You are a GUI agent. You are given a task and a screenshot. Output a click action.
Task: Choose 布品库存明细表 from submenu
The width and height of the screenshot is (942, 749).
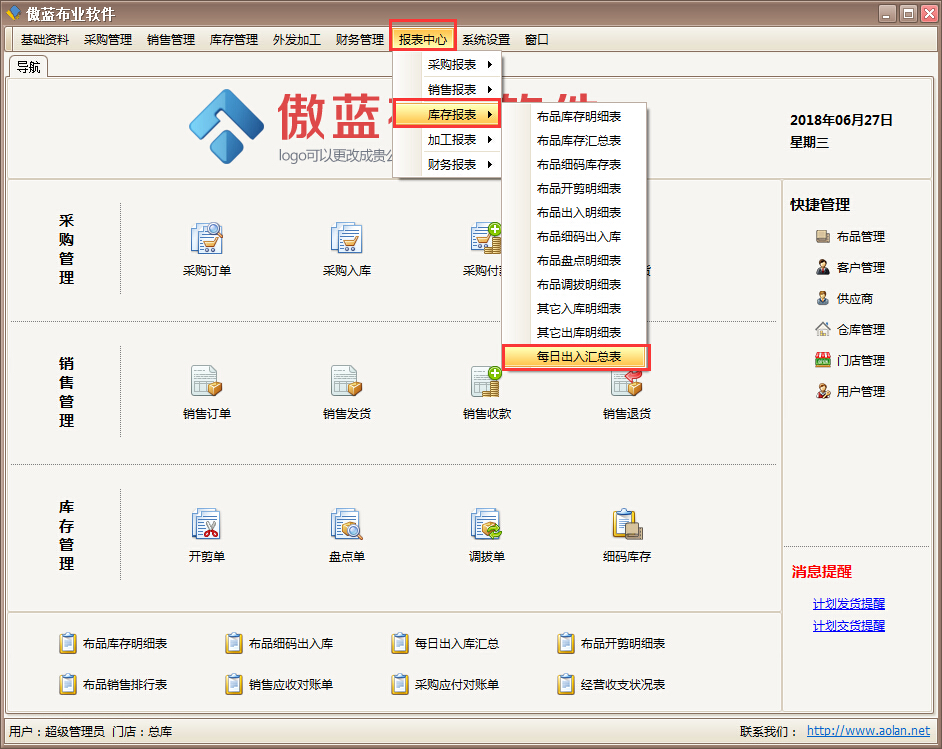coord(578,117)
